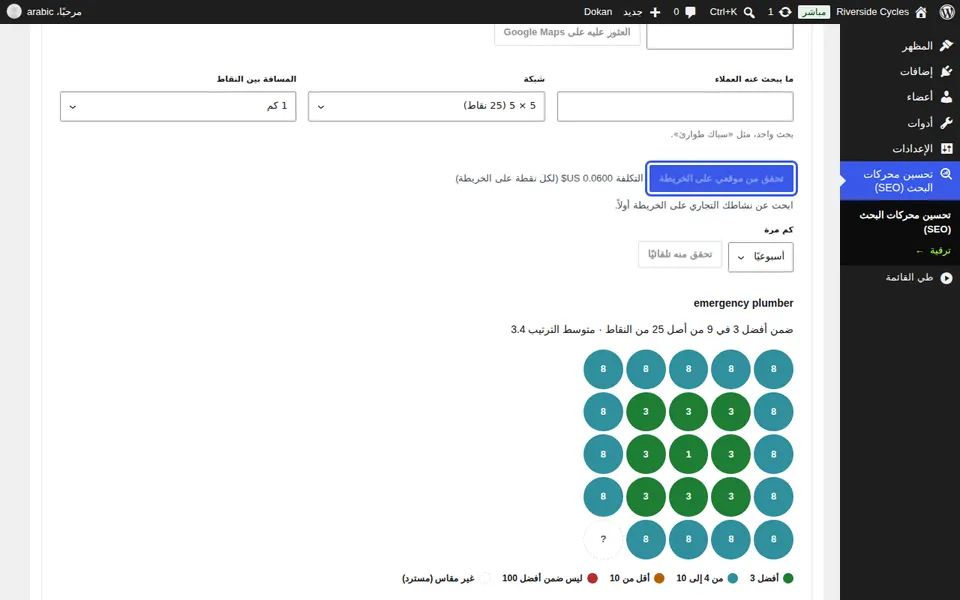This screenshot has width=960, height=600.
Task: Open the Dokan admin bar item
Action: 598,12
